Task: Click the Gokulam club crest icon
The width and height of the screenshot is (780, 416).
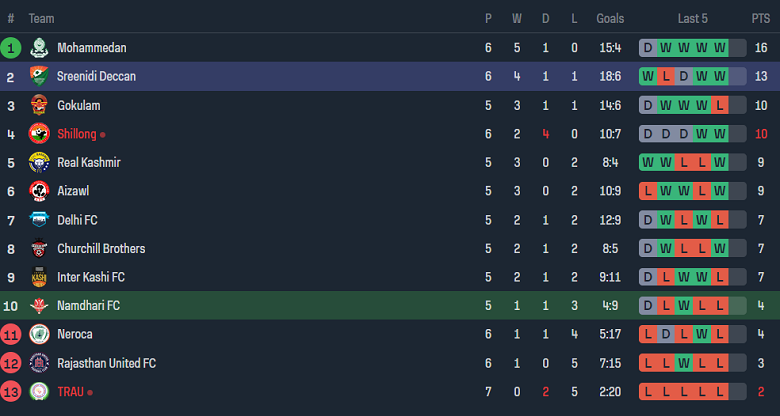Action: click(x=39, y=105)
